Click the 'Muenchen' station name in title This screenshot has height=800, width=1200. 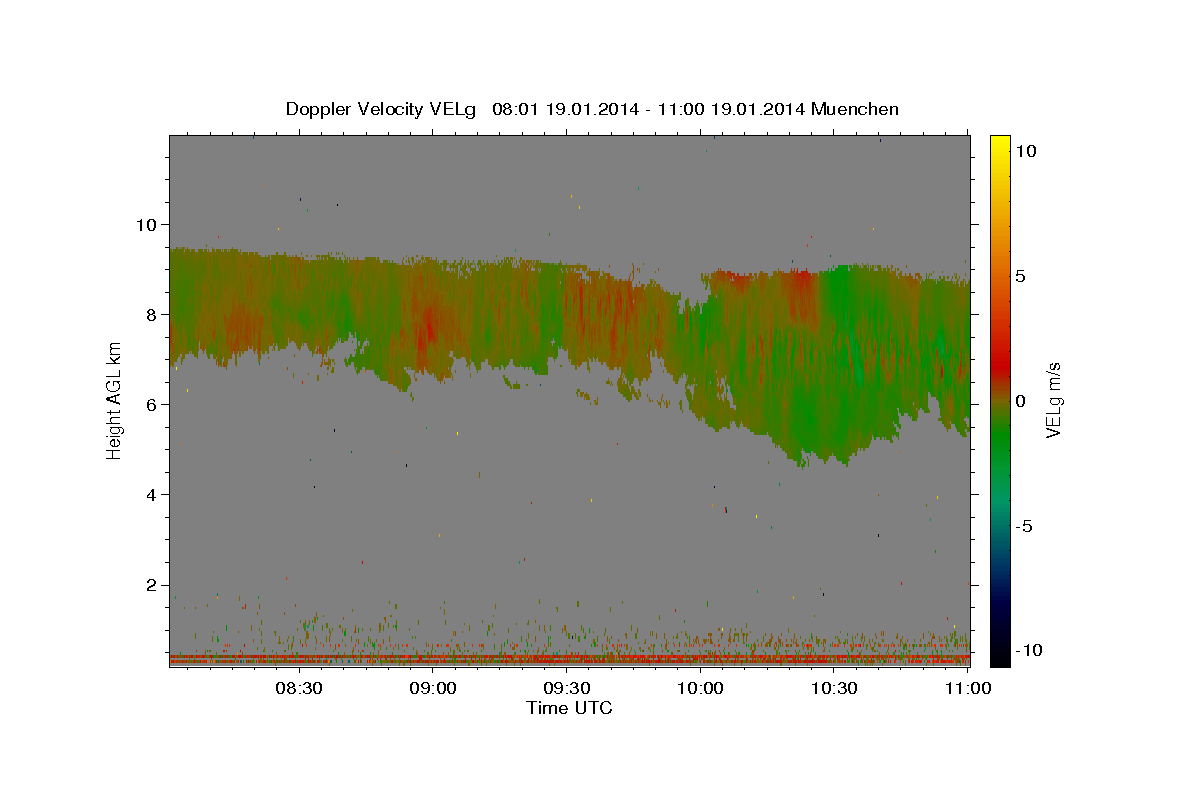(856, 109)
